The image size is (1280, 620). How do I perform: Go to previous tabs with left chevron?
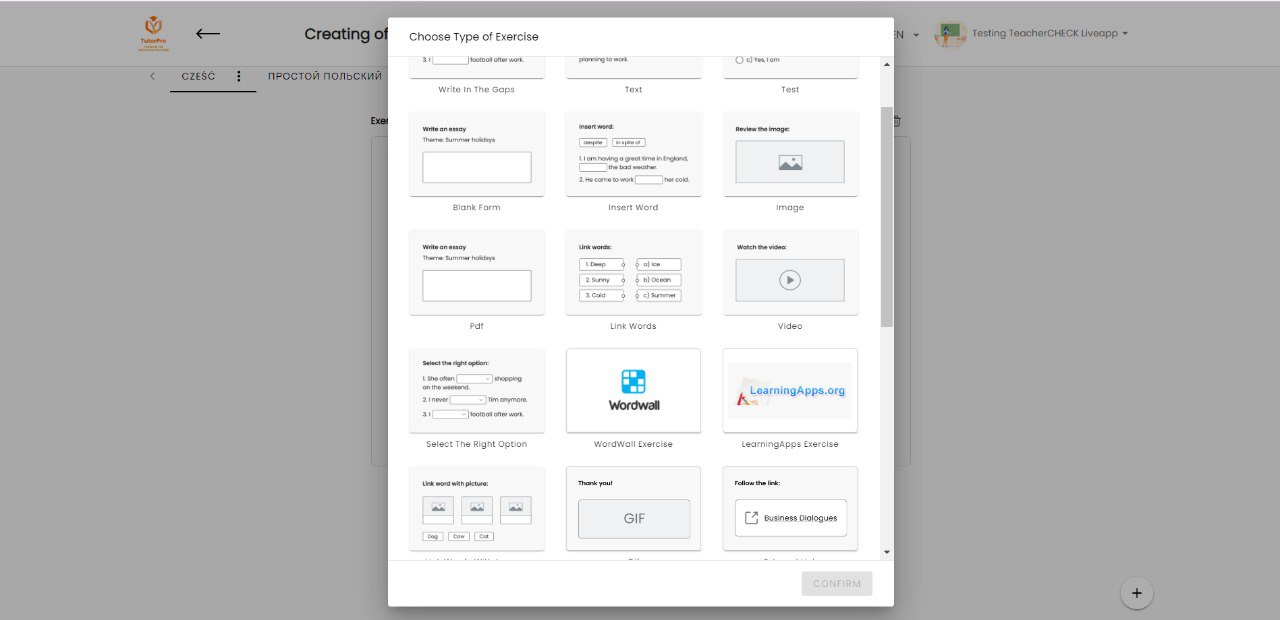(x=152, y=76)
